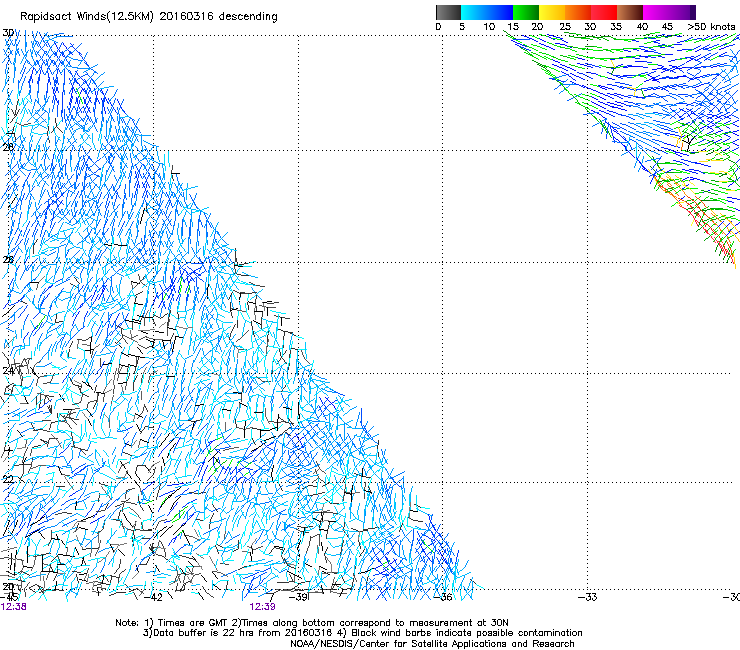Click the blue 10–15 knots legend color
The height and width of the screenshot is (650, 740).
click(x=500, y=12)
